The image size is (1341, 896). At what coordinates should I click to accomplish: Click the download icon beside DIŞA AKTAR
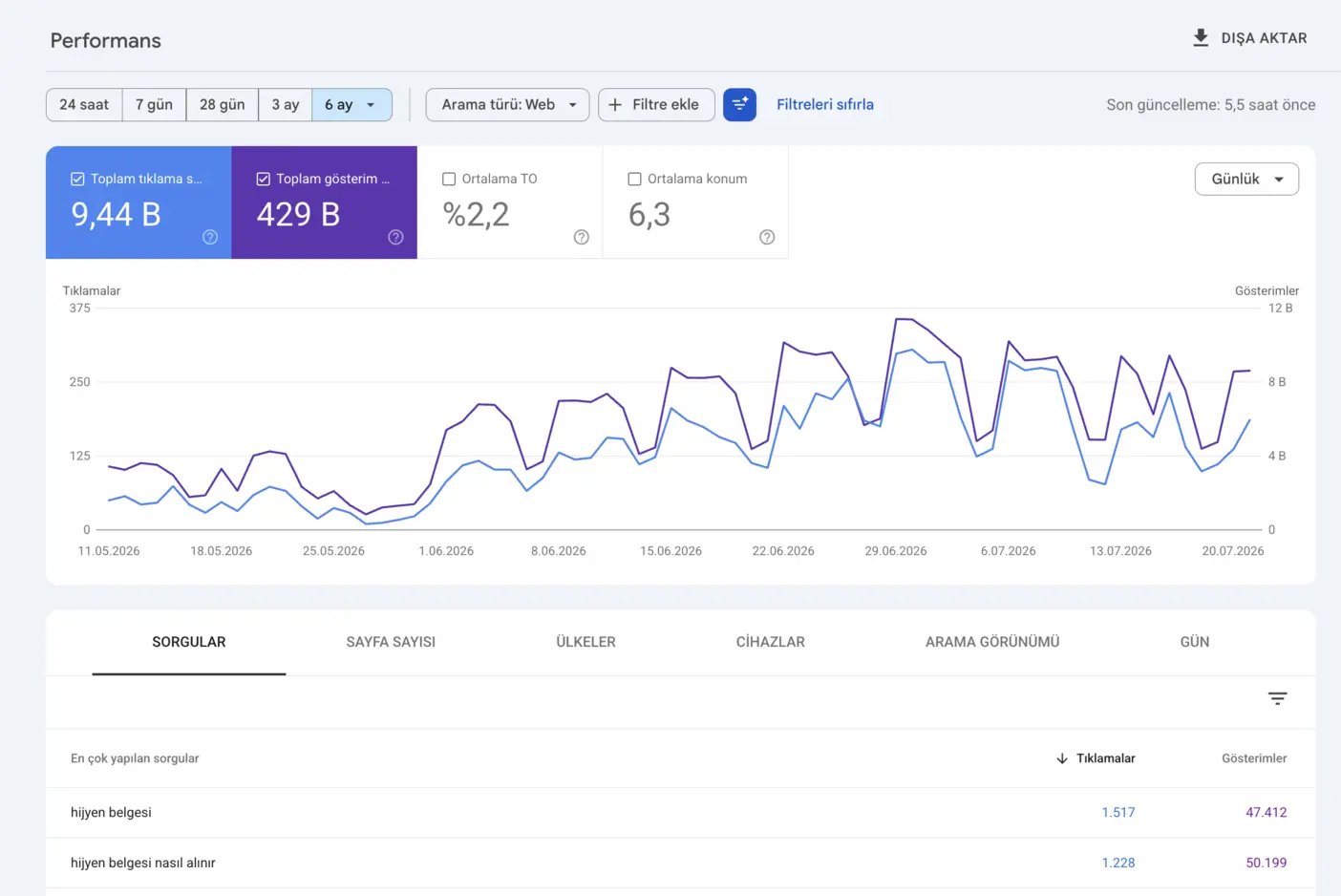(x=1201, y=38)
